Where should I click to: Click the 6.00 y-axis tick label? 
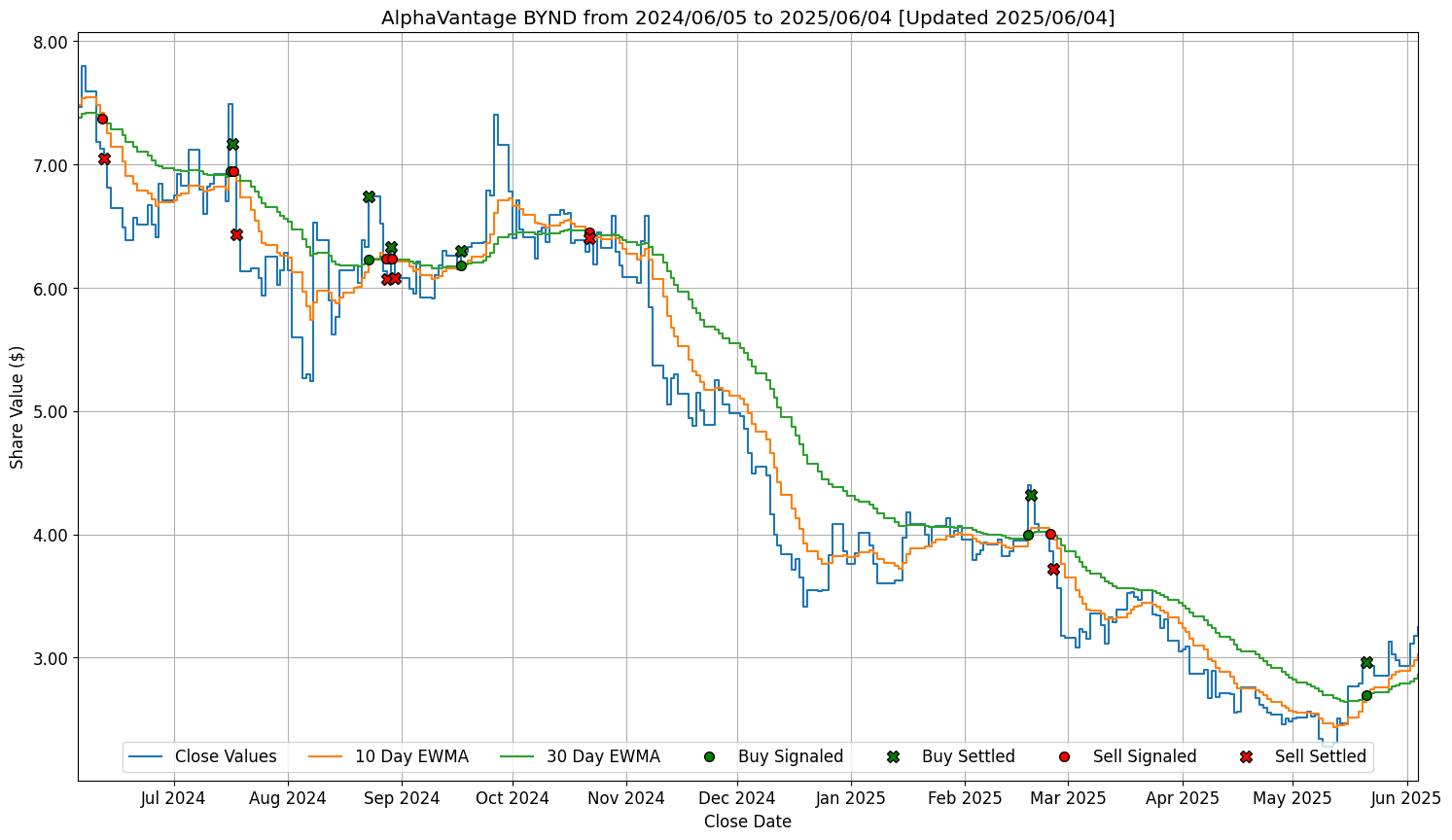(49, 289)
